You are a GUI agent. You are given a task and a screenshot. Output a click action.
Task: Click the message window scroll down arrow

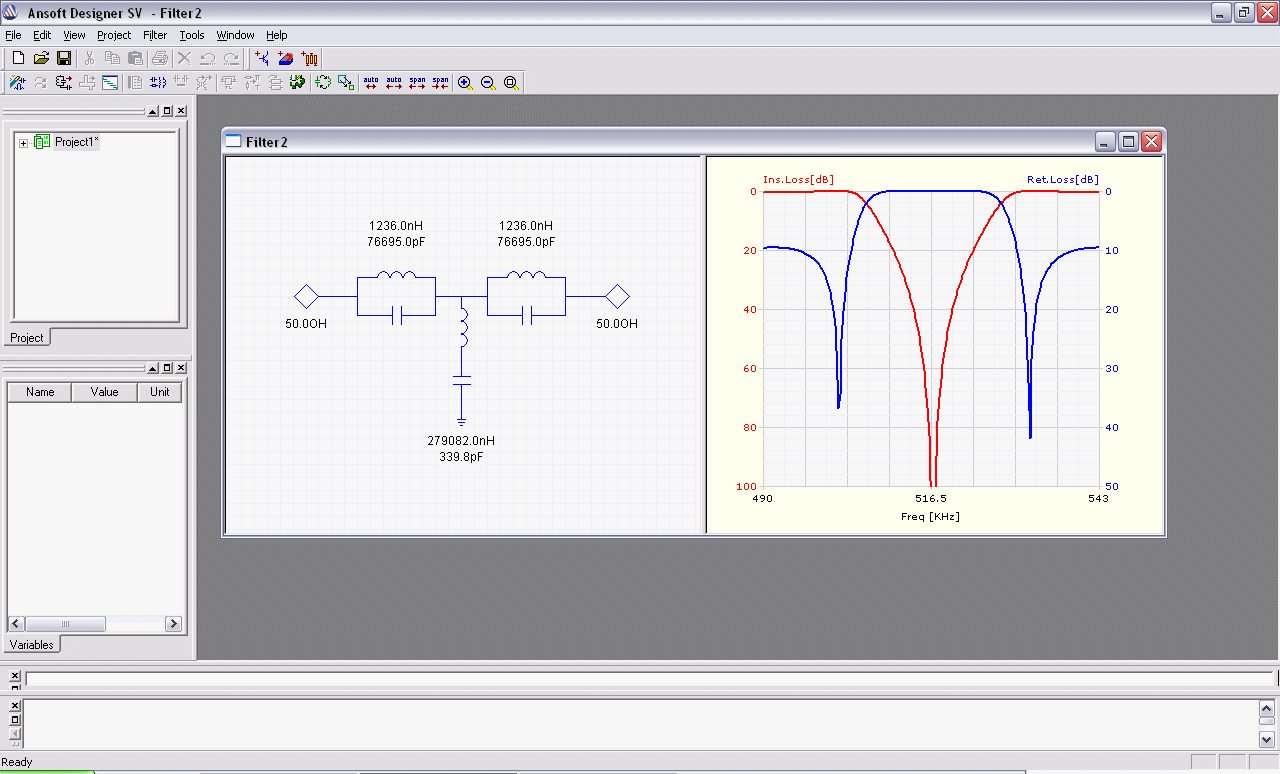click(x=1267, y=740)
